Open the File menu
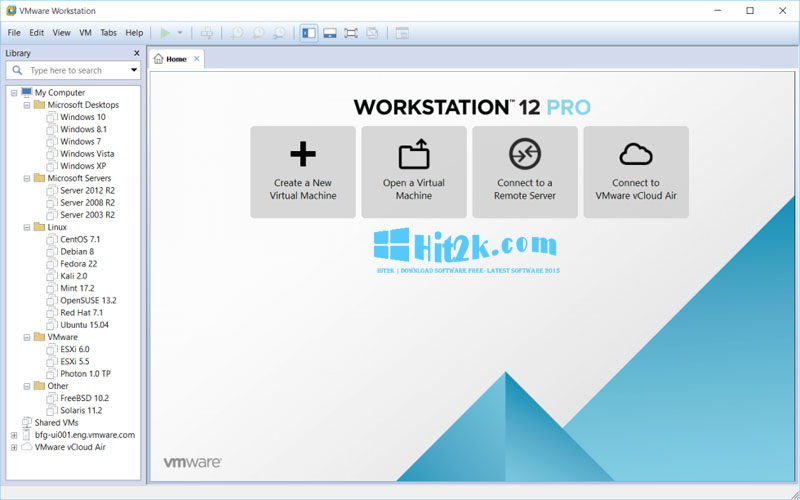Viewport: 800px width, 500px height. coord(14,33)
